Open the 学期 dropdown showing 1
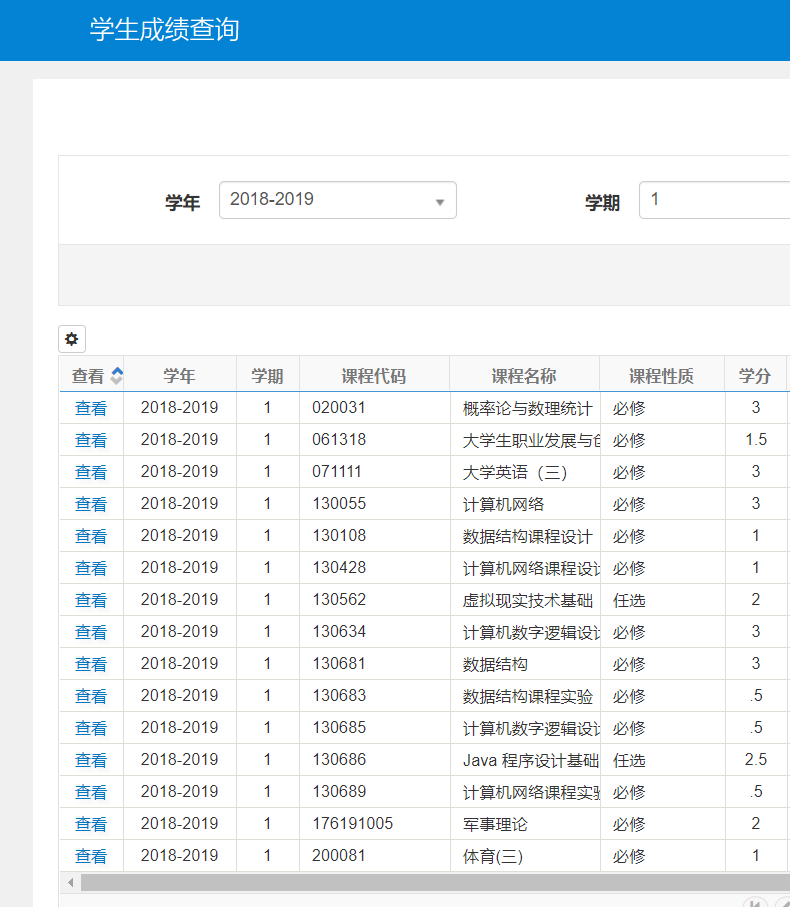Image resolution: width=790 pixels, height=907 pixels. pyautogui.click(x=714, y=200)
